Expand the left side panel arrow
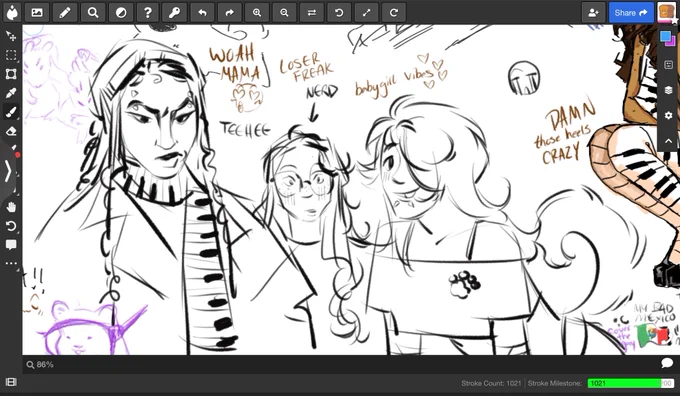Viewport: 680px width, 396px height. (7, 171)
